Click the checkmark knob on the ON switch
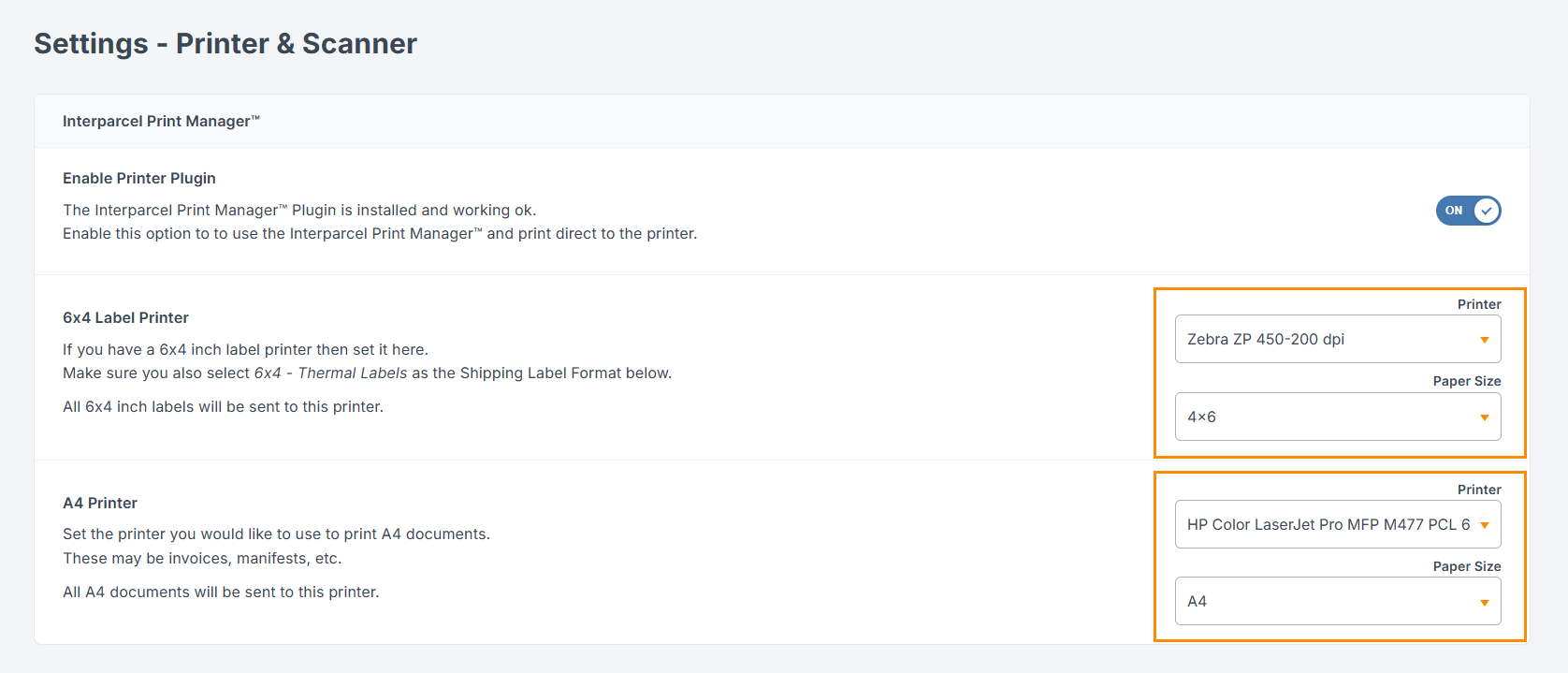The width and height of the screenshot is (1568, 673). [x=1486, y=211]
